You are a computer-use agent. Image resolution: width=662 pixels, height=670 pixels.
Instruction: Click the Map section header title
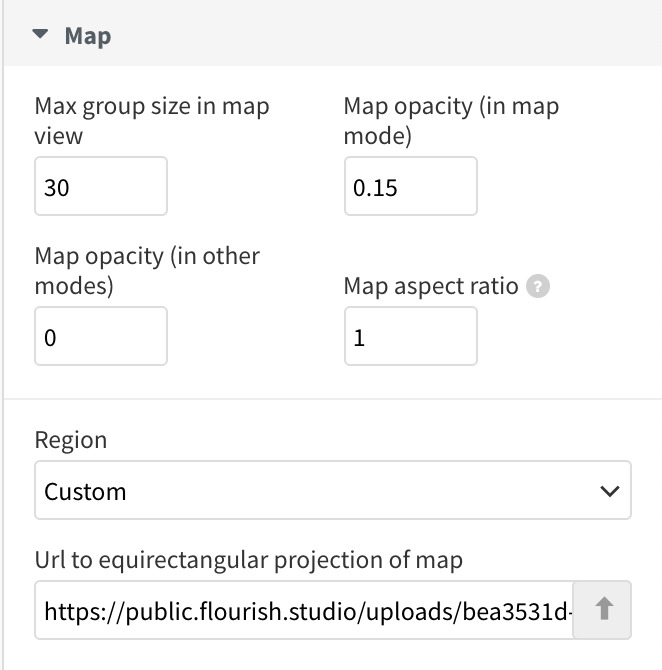(88, 35)
